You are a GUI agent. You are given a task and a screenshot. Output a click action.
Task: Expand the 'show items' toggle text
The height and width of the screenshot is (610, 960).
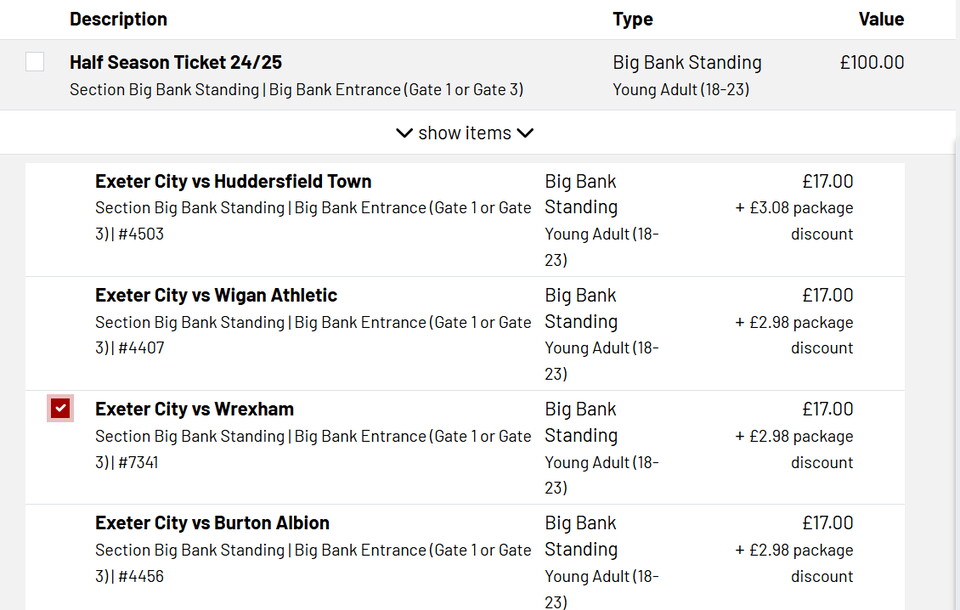point(465,133)
